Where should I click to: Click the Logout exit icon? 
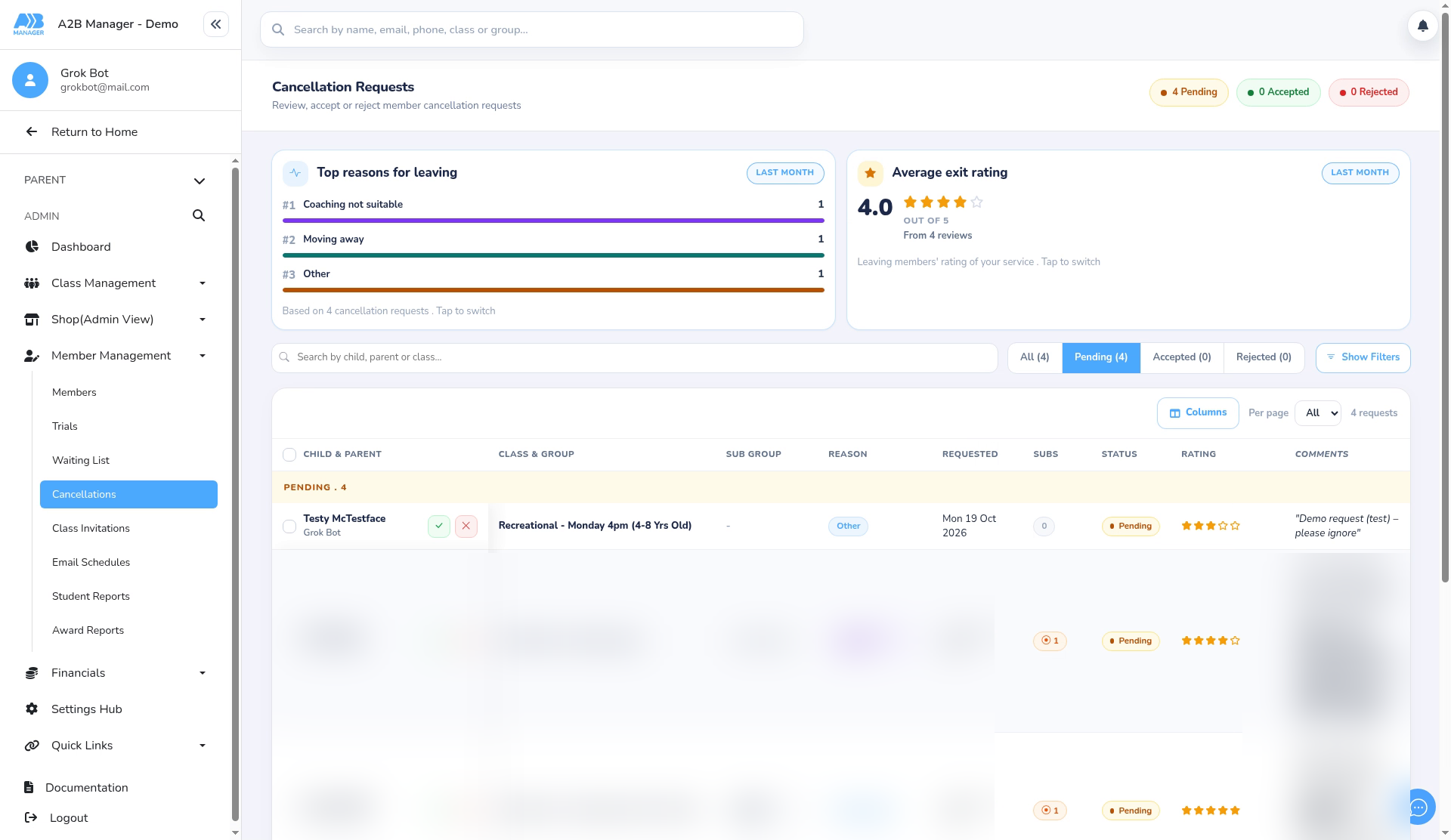(x=31, y=818)
